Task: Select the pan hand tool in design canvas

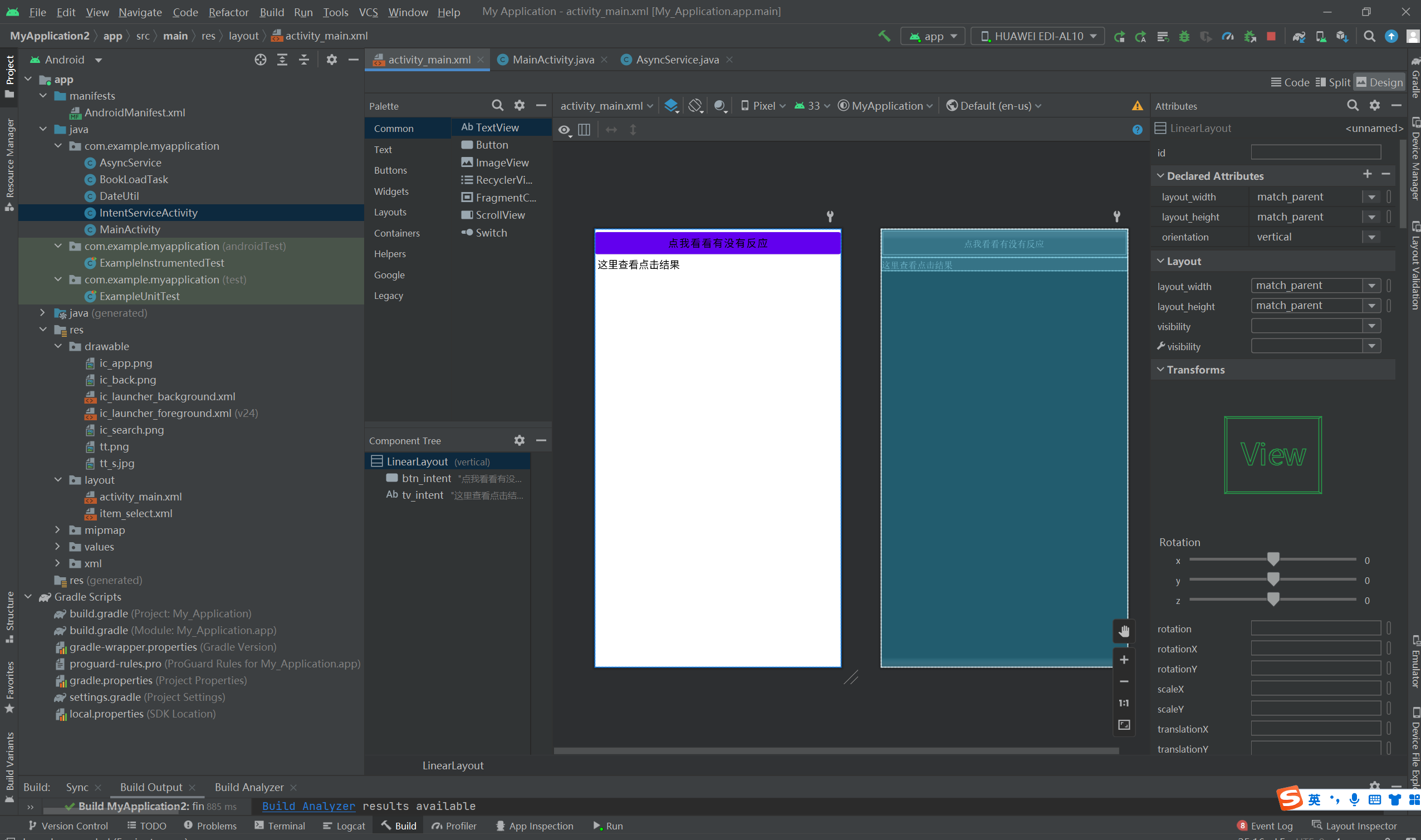Action: coord(1124,631)
